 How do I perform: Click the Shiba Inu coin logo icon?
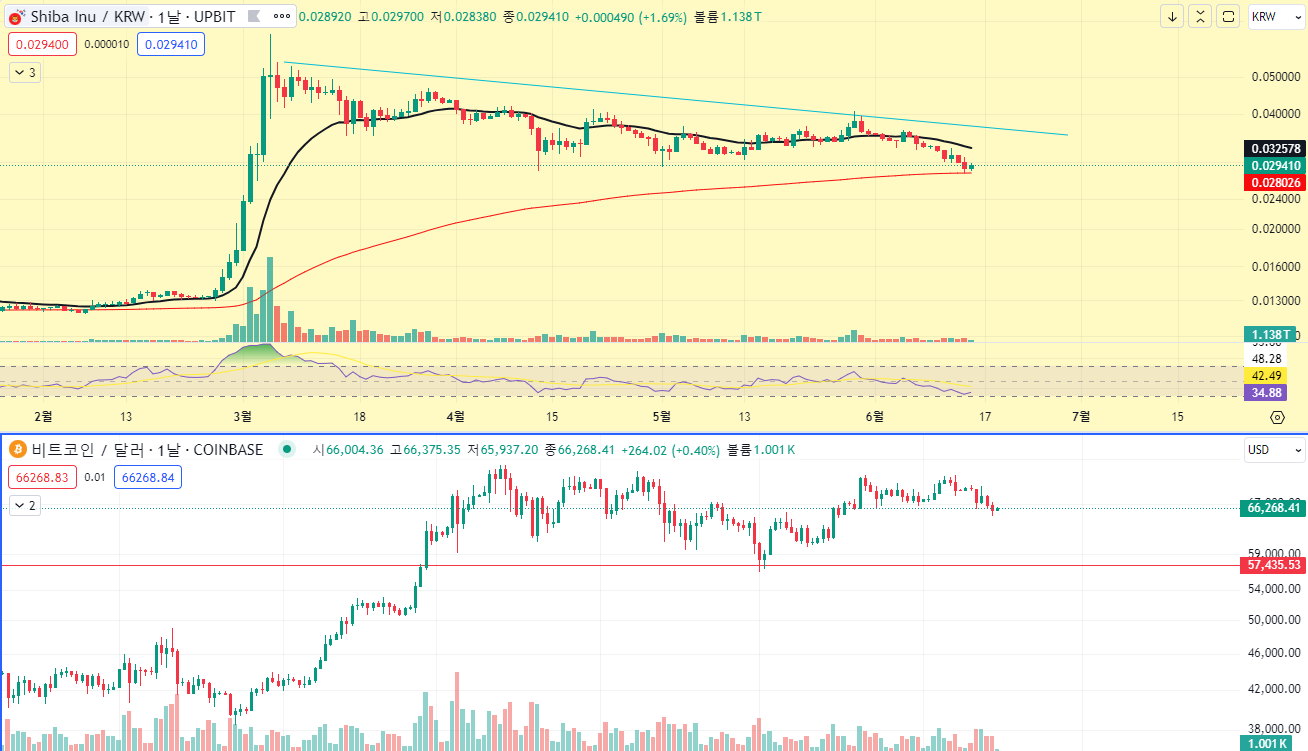[16, 17]
